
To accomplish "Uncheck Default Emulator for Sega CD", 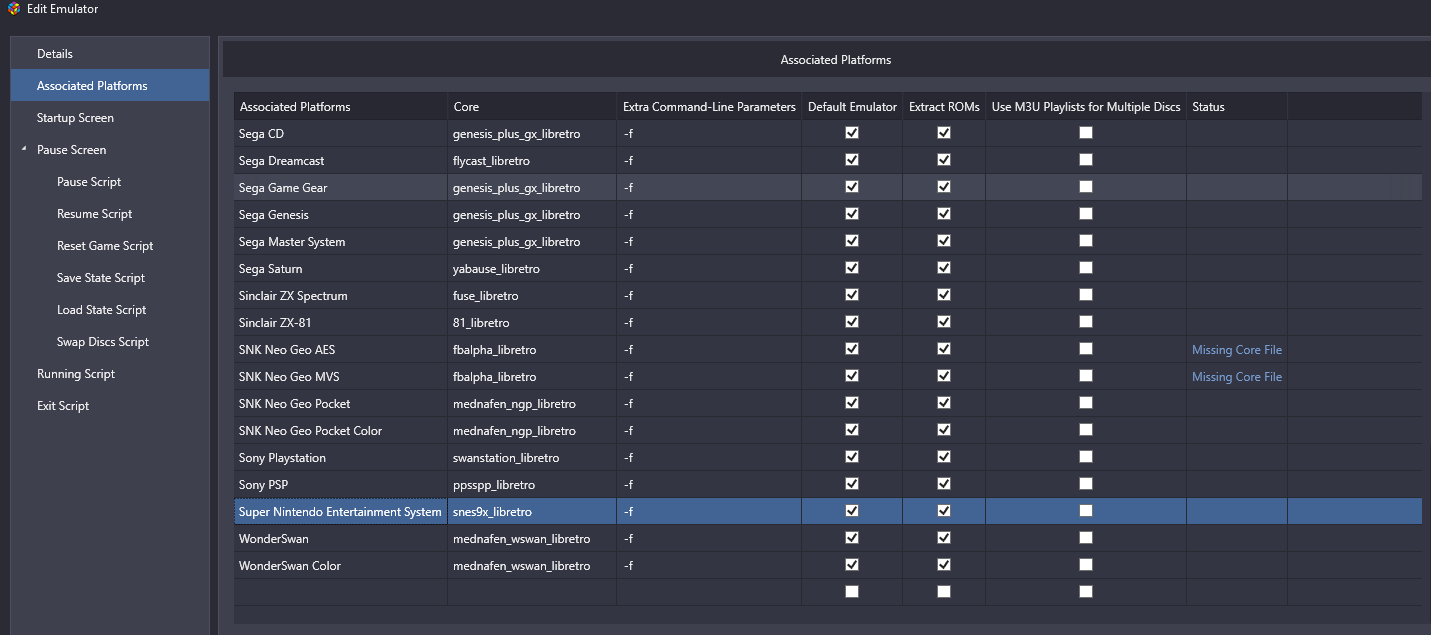I will click(852, 133).
